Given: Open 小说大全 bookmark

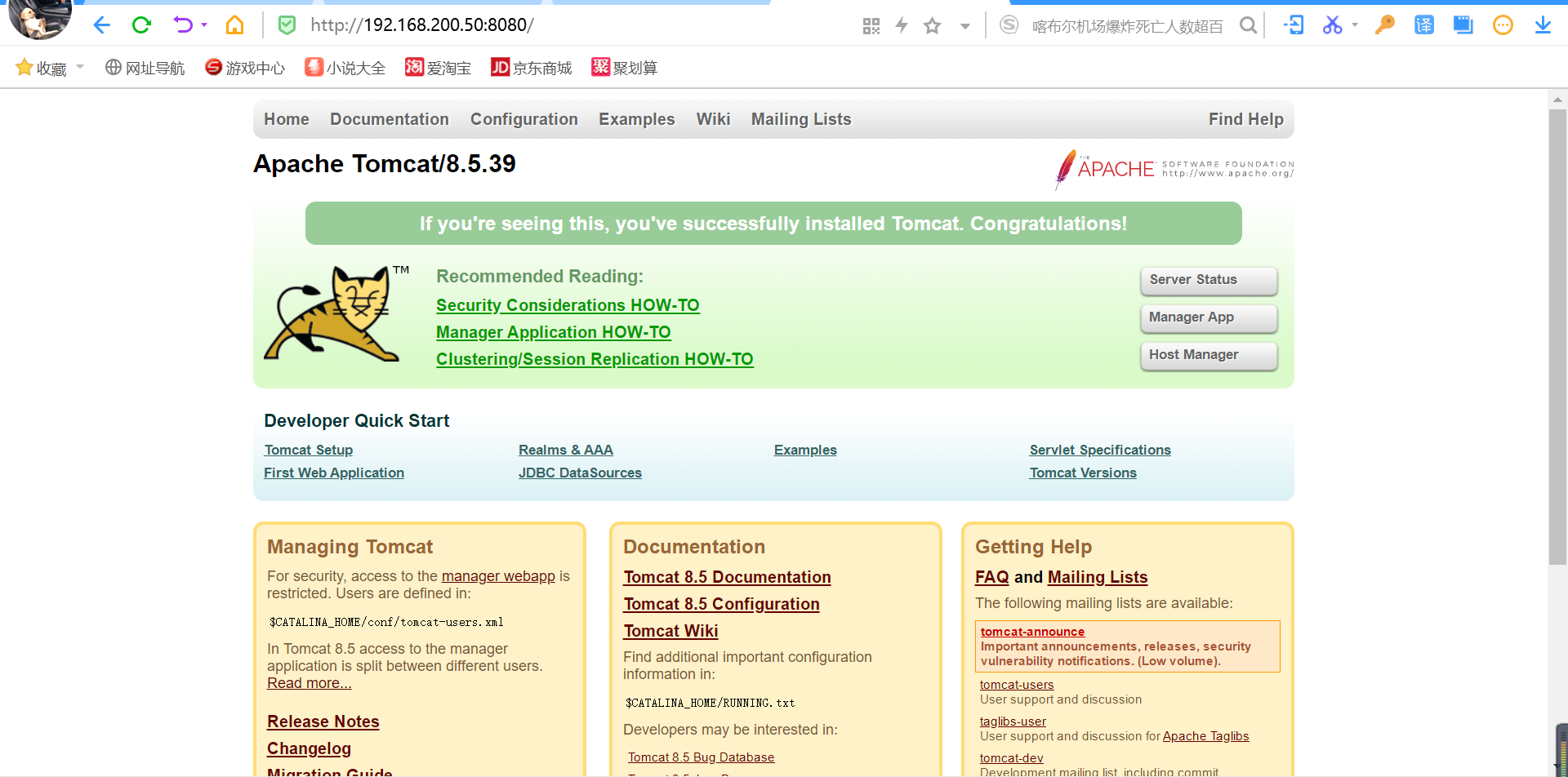Looking at the screenshot, I should pos(345,68).
